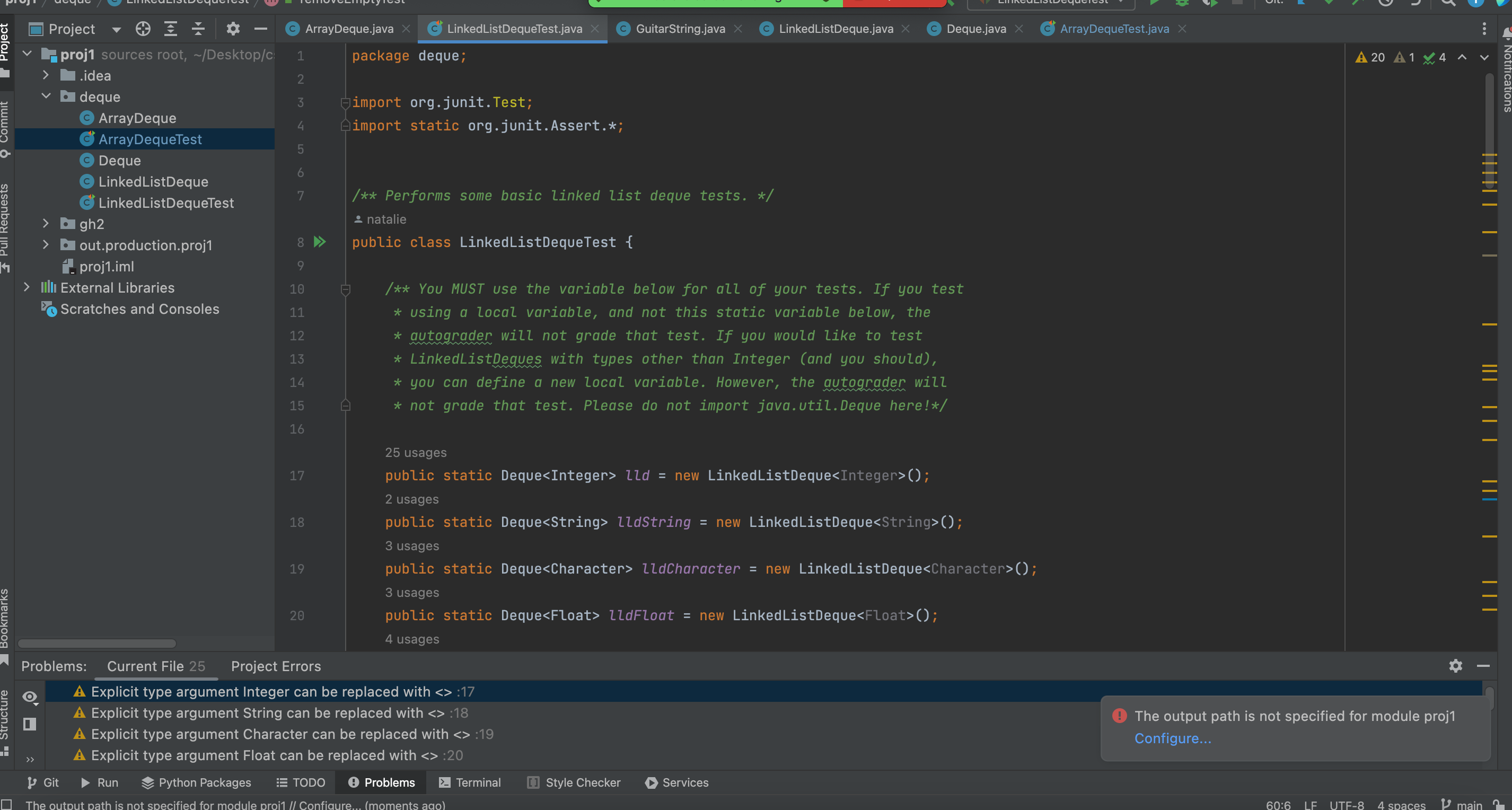Click the Collapse All icon in Project panel
The image size is (1512, 810).
(x=198, y=29)
